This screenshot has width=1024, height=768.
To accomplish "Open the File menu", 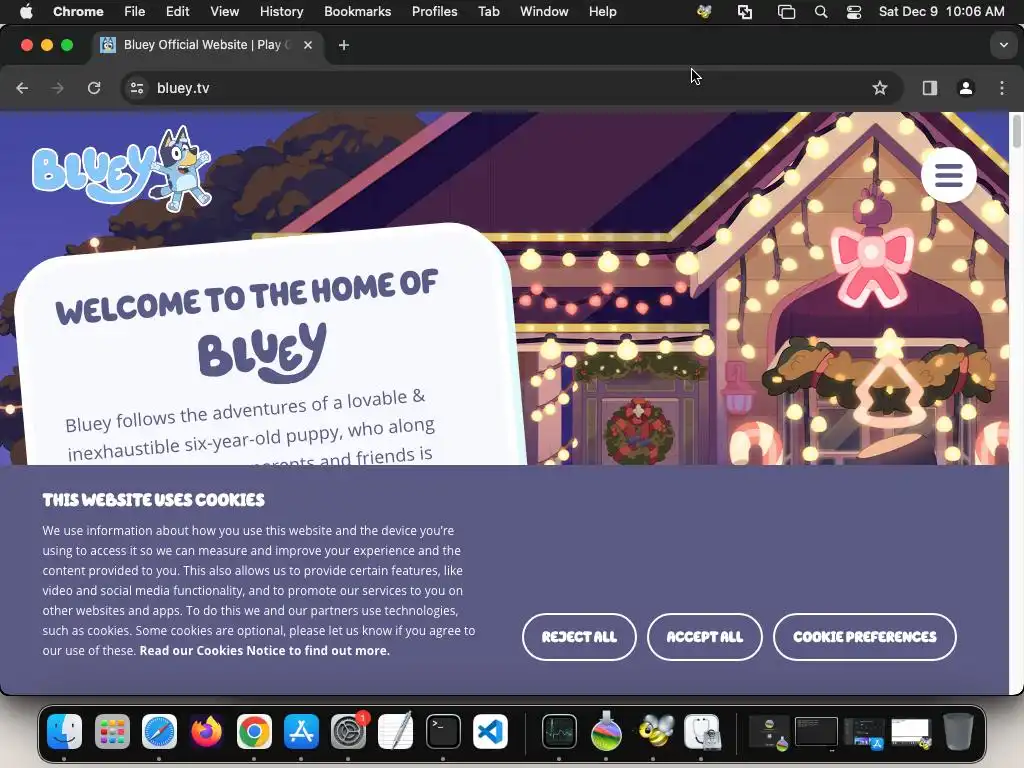I will point(135,12).
